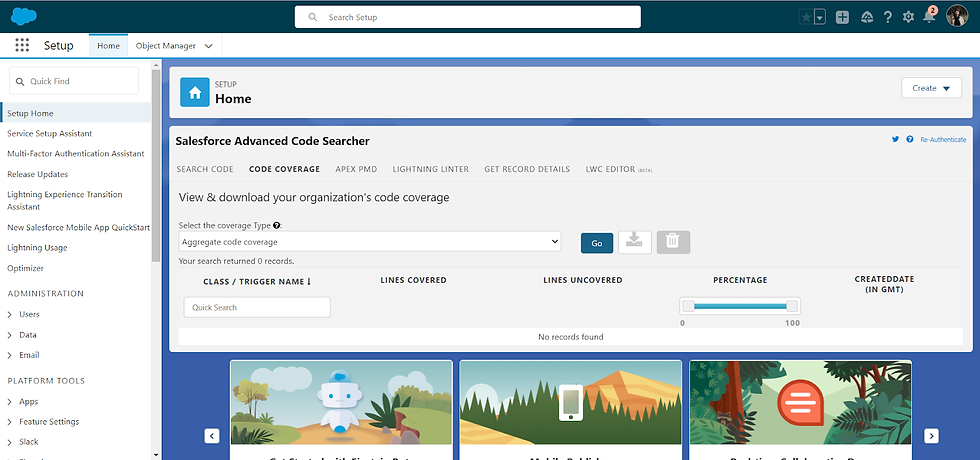This screenshot has width=980, height=460.
Task: Select the Code Coverage tab
Action: (284, 169)
